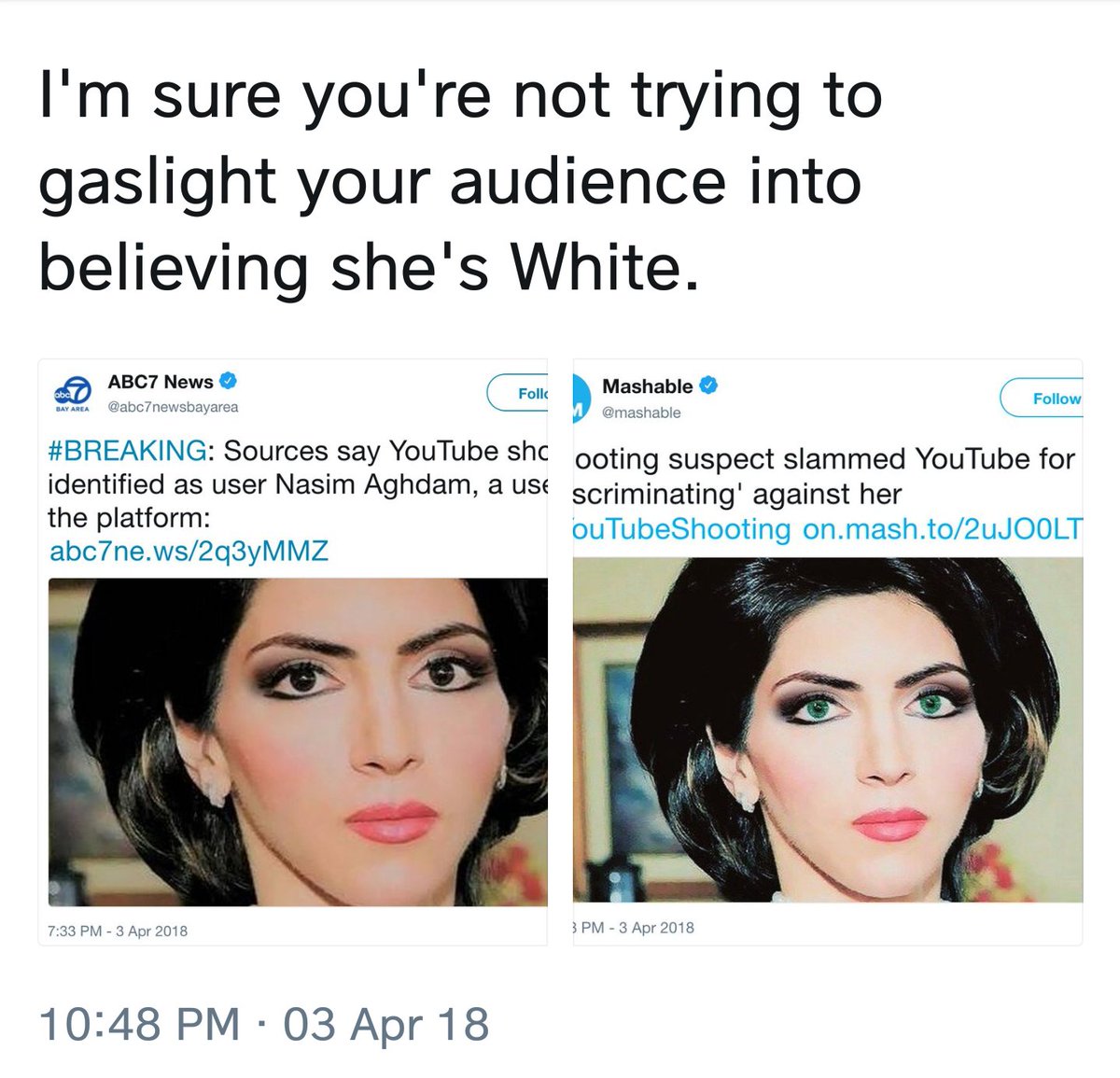This screenshot has height=1078, width=1120.
Task: Click the 7:33 PM - 3 Apr 2018 timestamp
Action: [x=118, y=931]
